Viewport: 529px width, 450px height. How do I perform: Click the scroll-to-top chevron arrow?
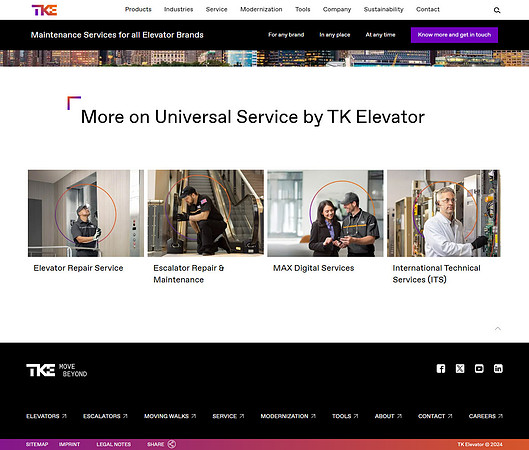(498, 329)
